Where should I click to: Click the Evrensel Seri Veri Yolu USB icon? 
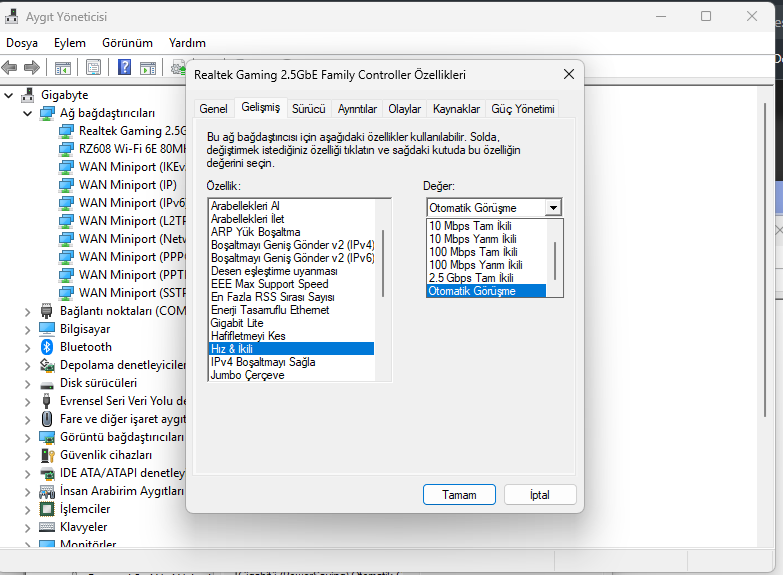[47, 401]
